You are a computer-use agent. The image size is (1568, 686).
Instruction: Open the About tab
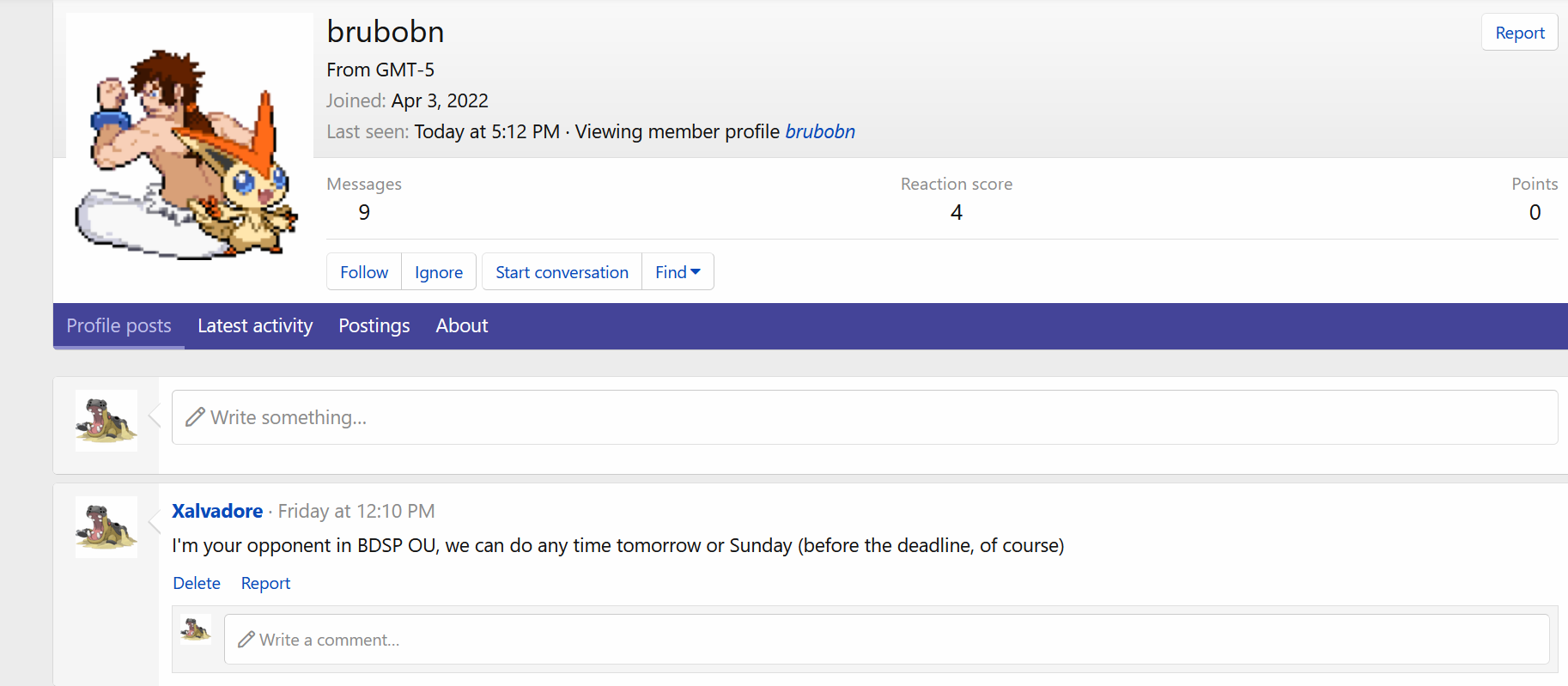[x=461, y=326]
